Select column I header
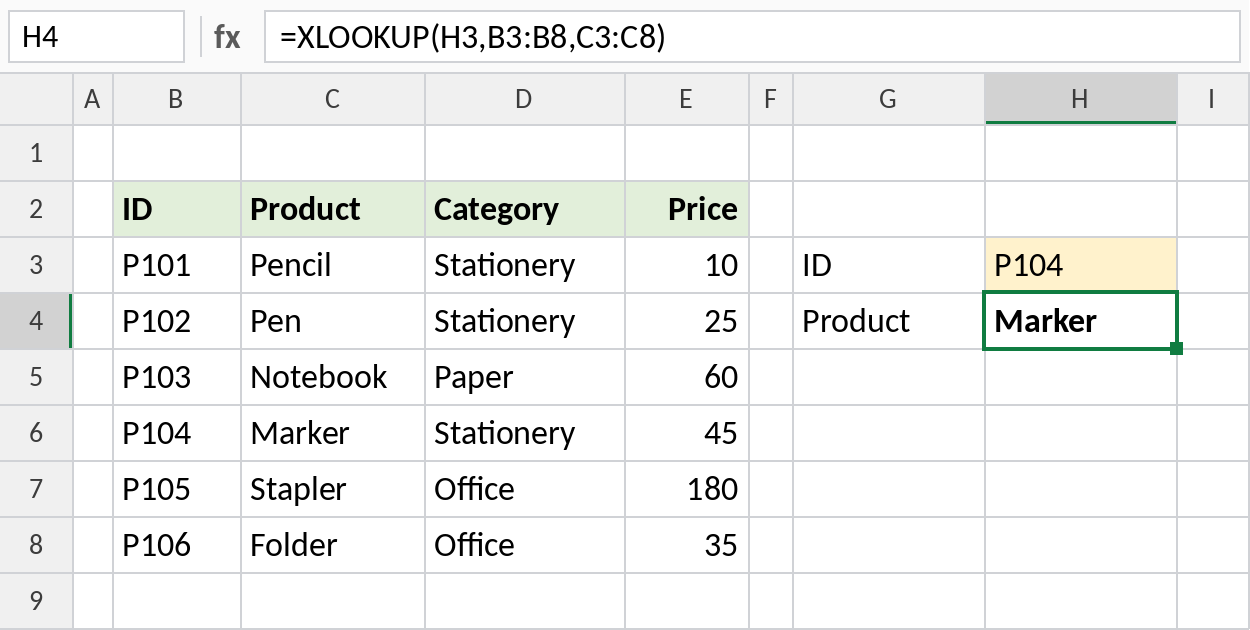Screen dimensions: 1250x630 pyautogui.click(x=1212, y=99)
